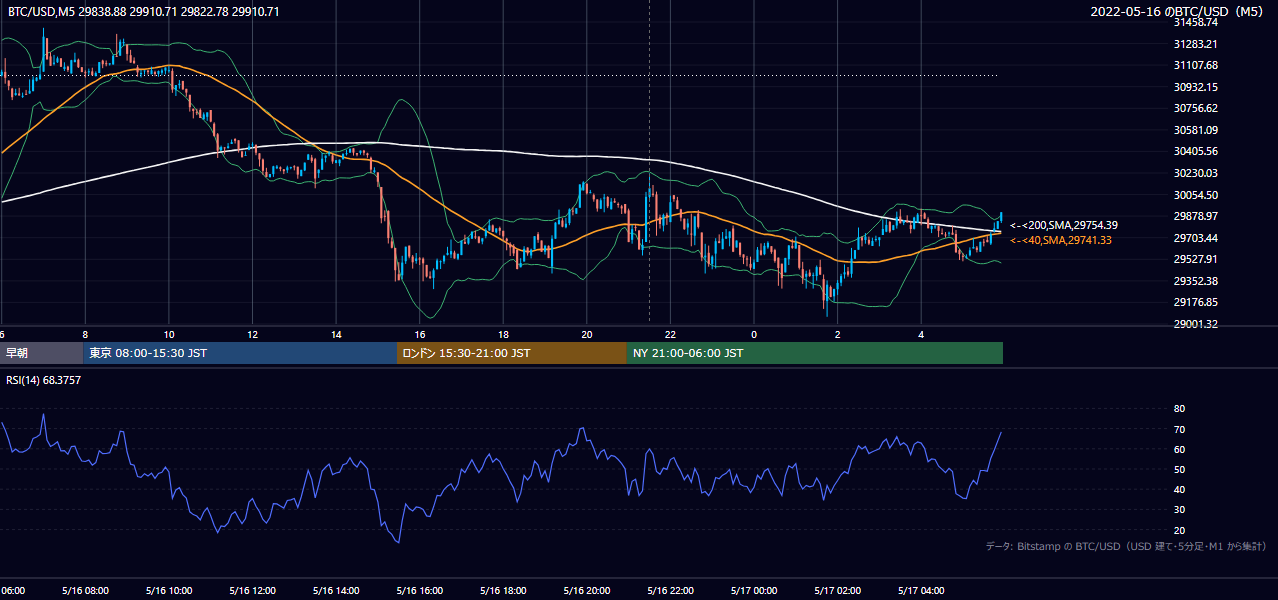This screenshot has width=1278, height=600.
Task: Click RSI axis level 30
Action: 1180,510
